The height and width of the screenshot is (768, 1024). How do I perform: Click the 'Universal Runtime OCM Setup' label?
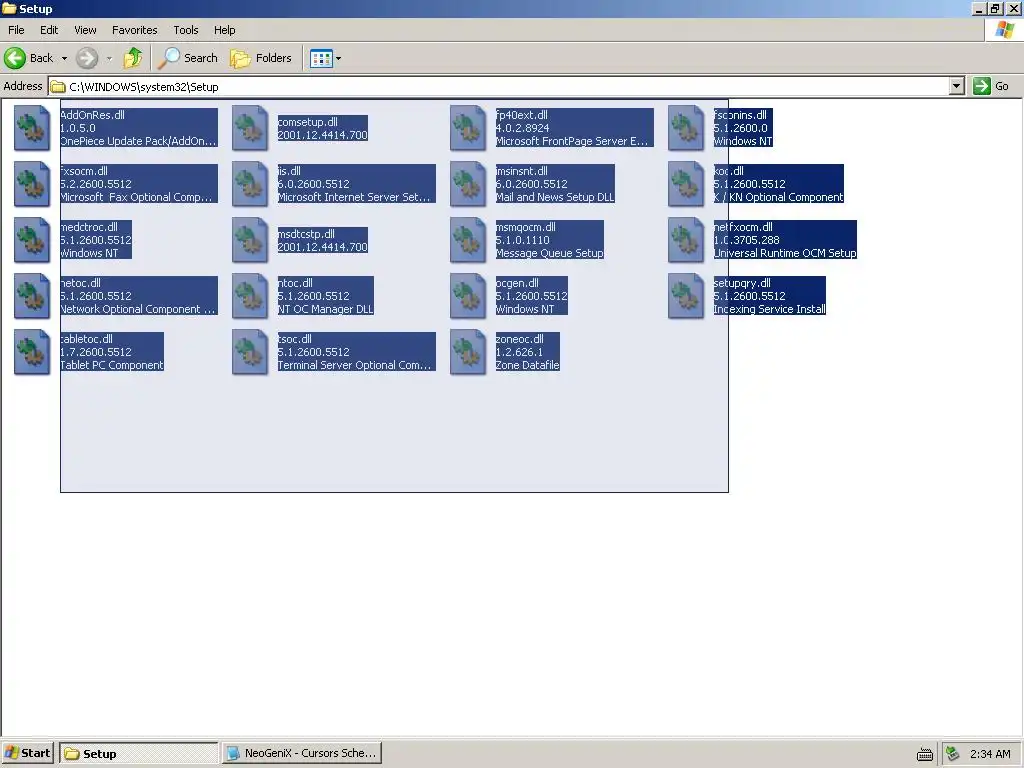(784, 253)
